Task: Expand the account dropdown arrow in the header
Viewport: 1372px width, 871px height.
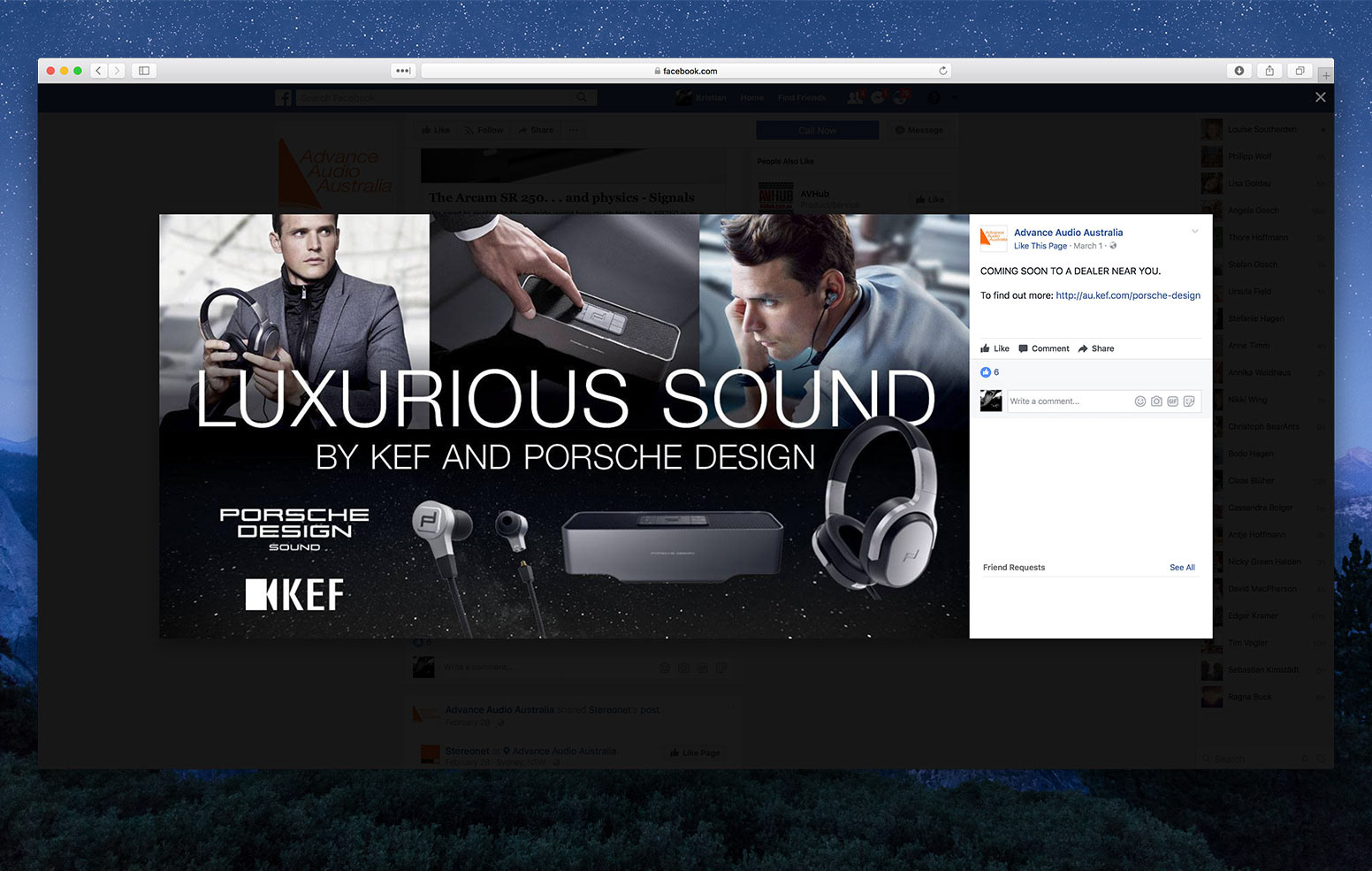Action: (955, 97)
